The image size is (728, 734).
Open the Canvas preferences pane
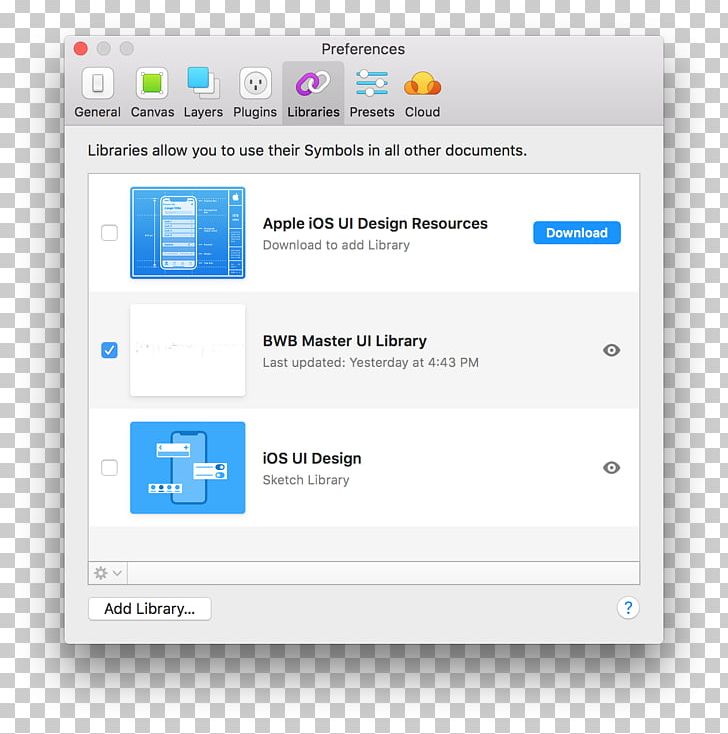coord(152,93)
